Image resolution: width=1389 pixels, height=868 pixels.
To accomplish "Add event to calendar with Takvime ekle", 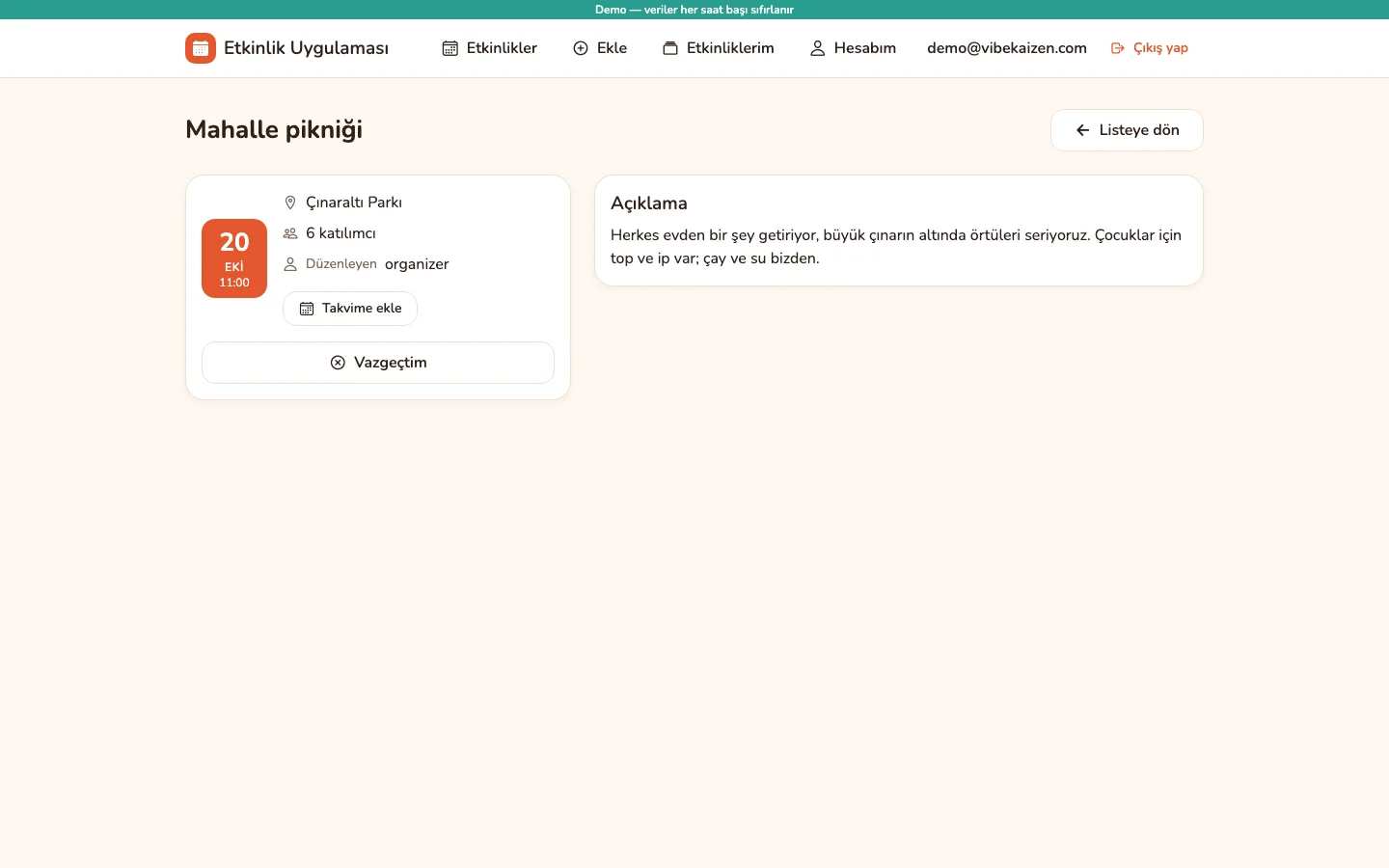I will coord(350,309).
